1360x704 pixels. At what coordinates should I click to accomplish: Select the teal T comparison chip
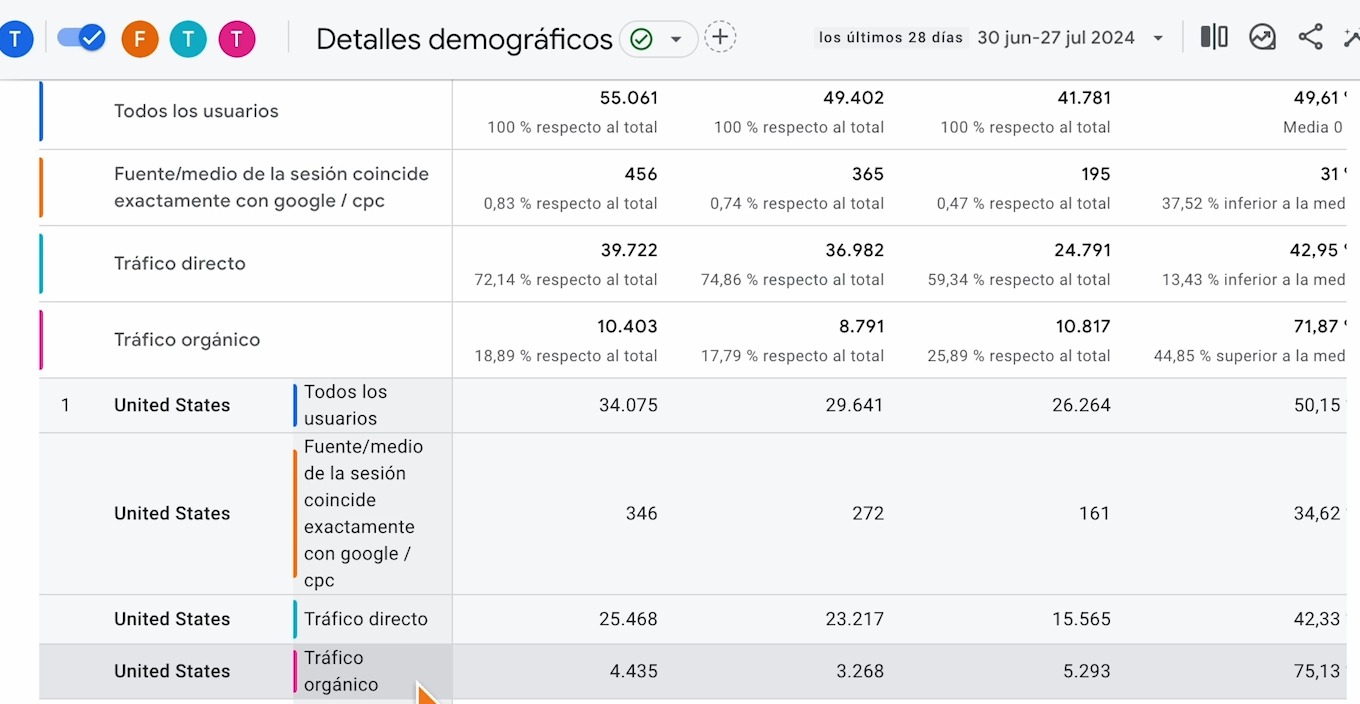pos(188,39)
